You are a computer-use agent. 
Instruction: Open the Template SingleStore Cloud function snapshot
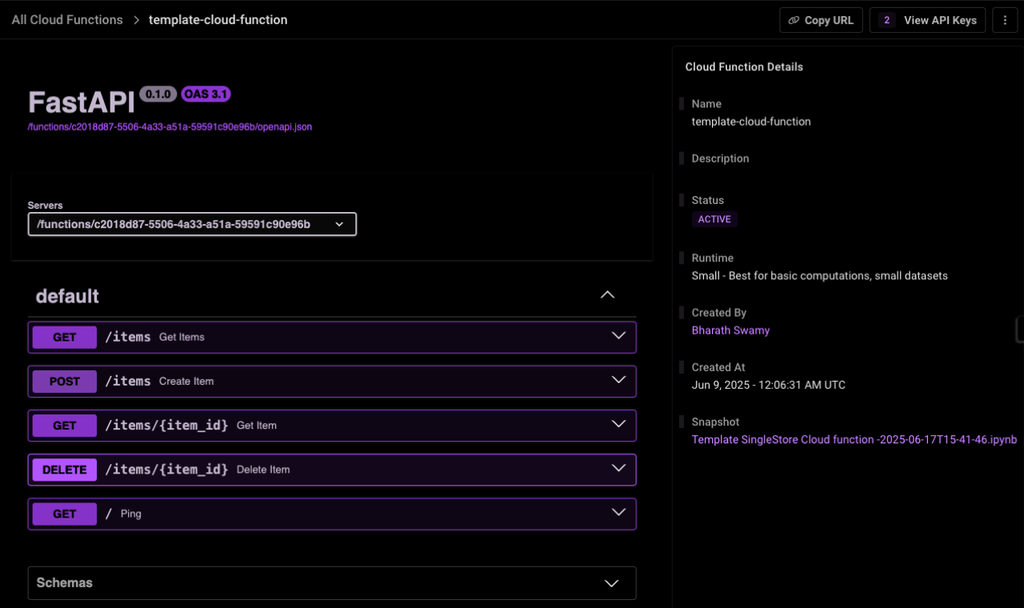[854, 440]
